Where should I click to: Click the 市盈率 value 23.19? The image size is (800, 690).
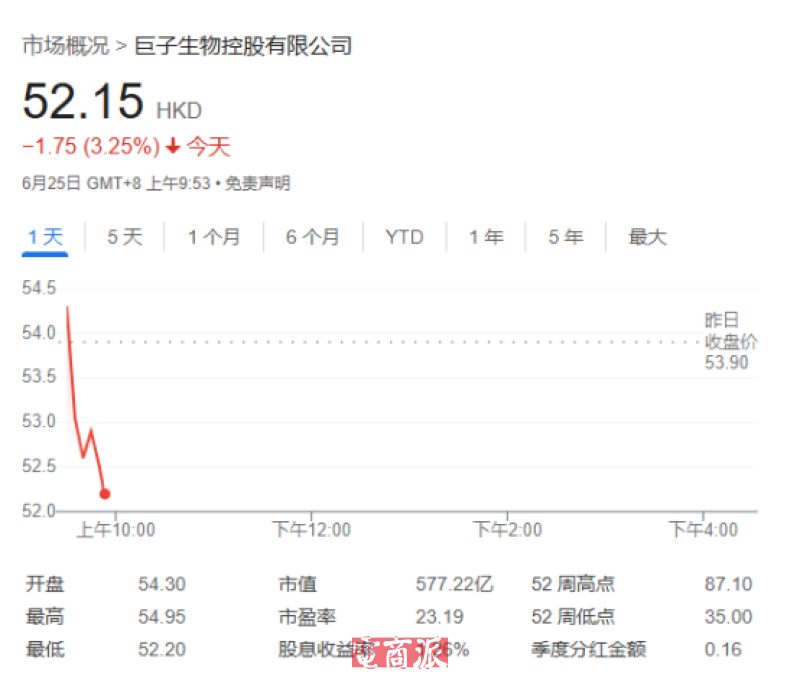[x=439, y=617]
